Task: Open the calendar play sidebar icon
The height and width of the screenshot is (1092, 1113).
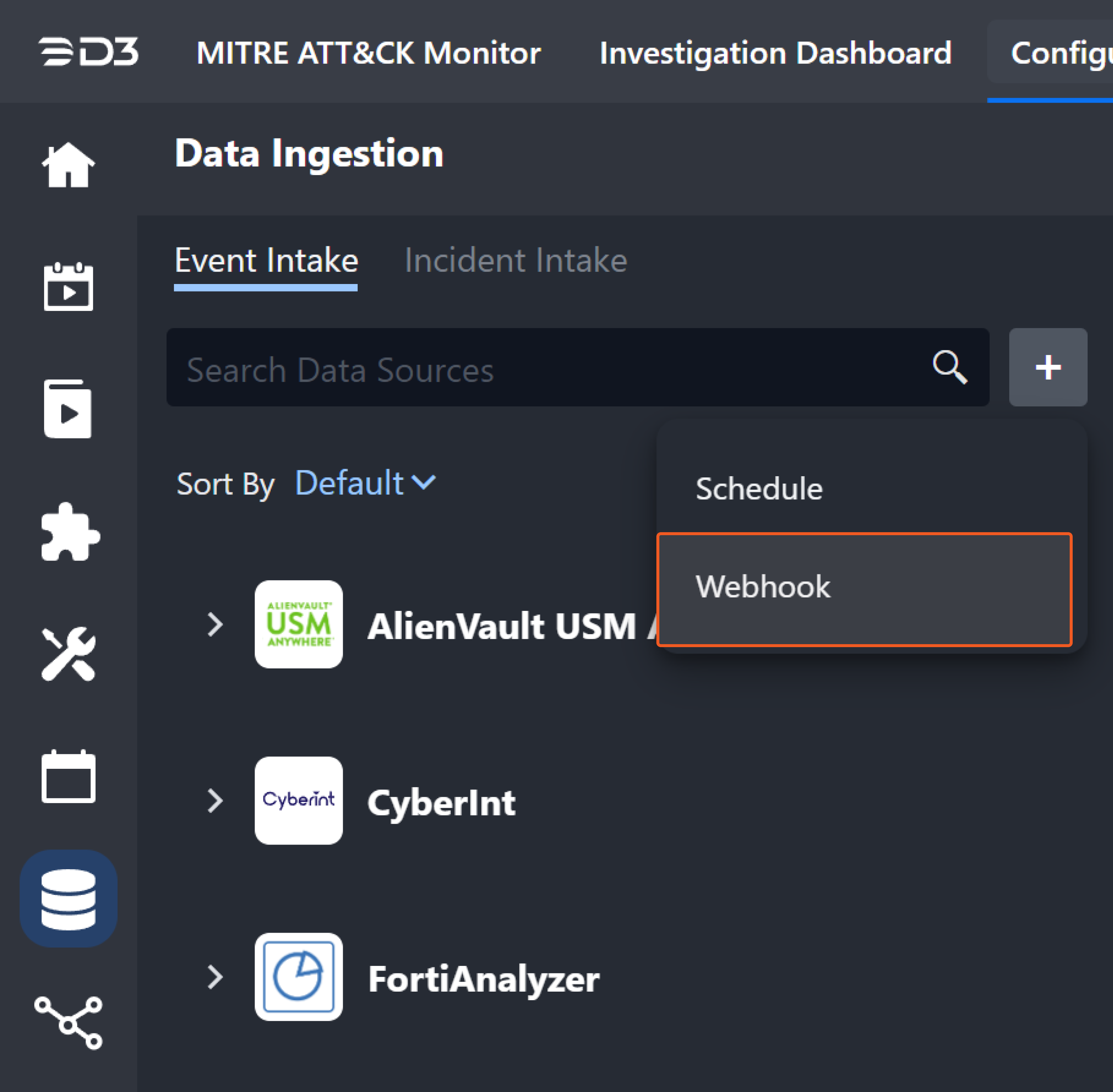Action: pyautogui.click(x=68, y=286)
